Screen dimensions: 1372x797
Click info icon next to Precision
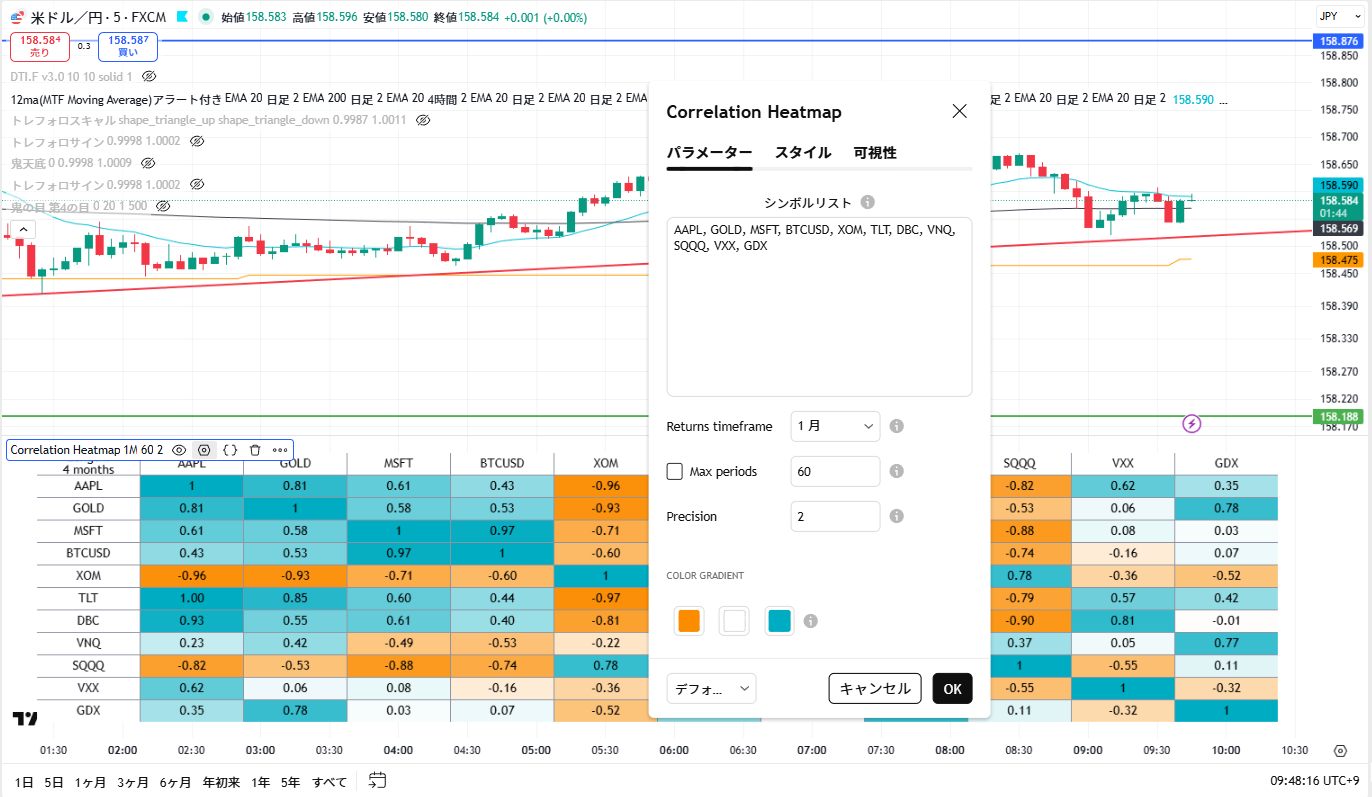[x=897, y=516]
